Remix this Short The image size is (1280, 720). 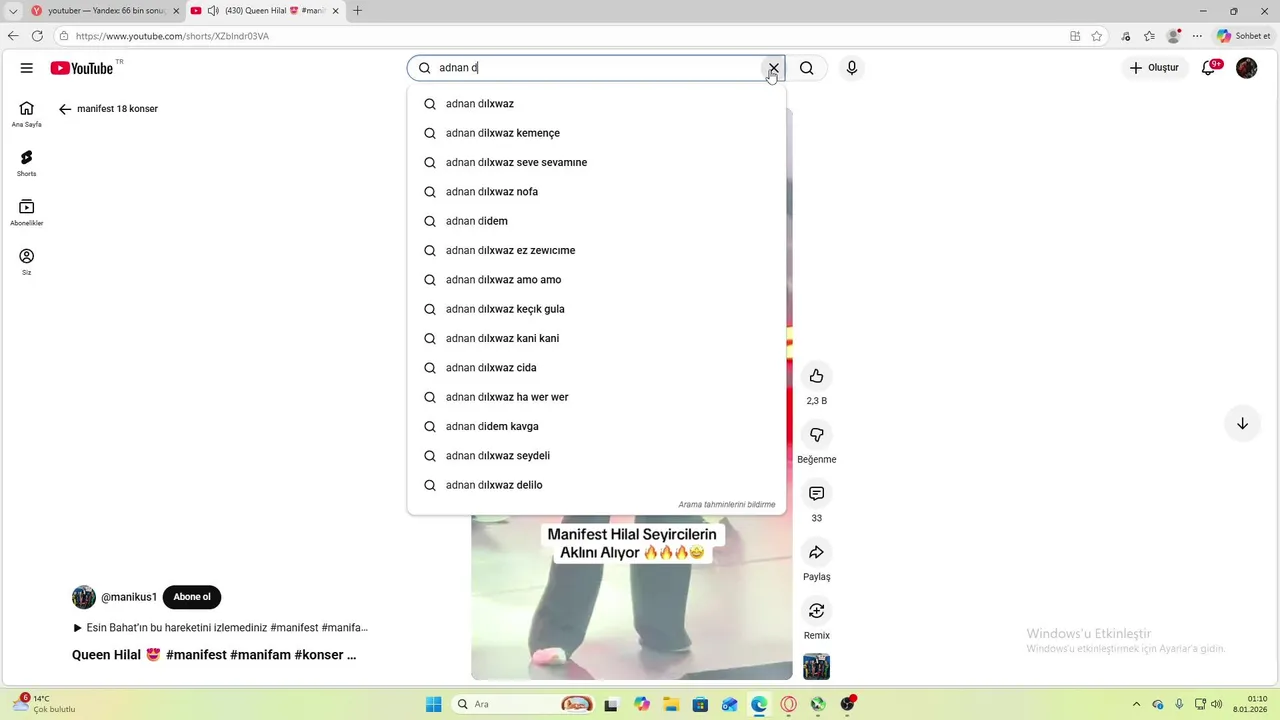pyautogui.click(x=817, y=611)
